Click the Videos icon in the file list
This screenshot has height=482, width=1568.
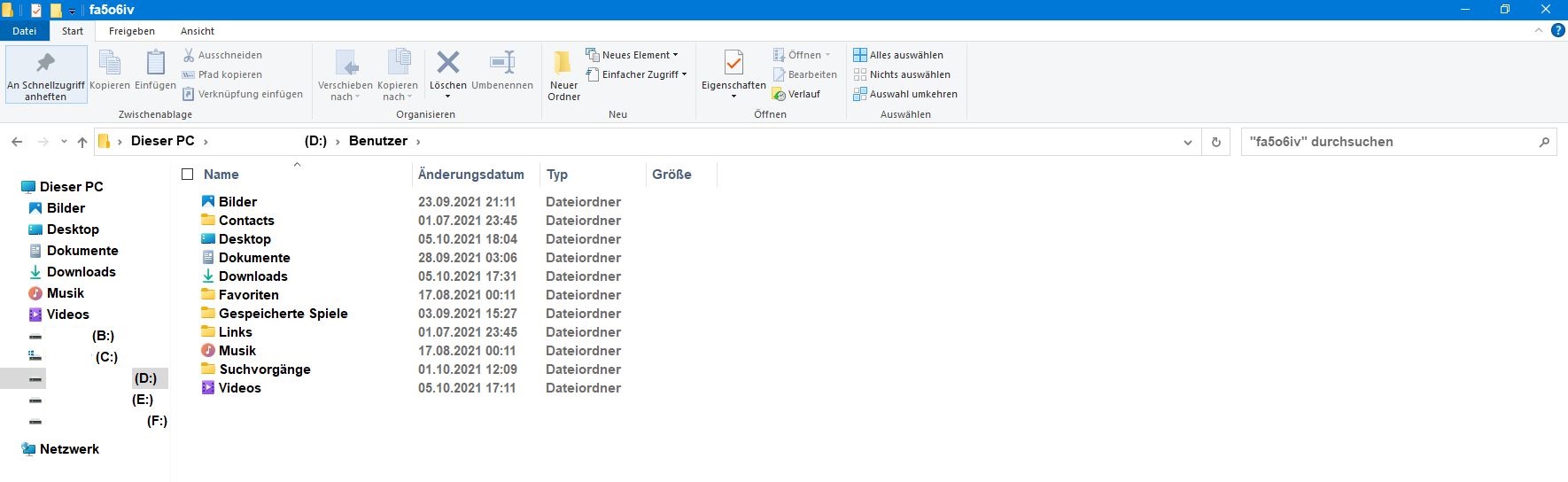(208, 388)
